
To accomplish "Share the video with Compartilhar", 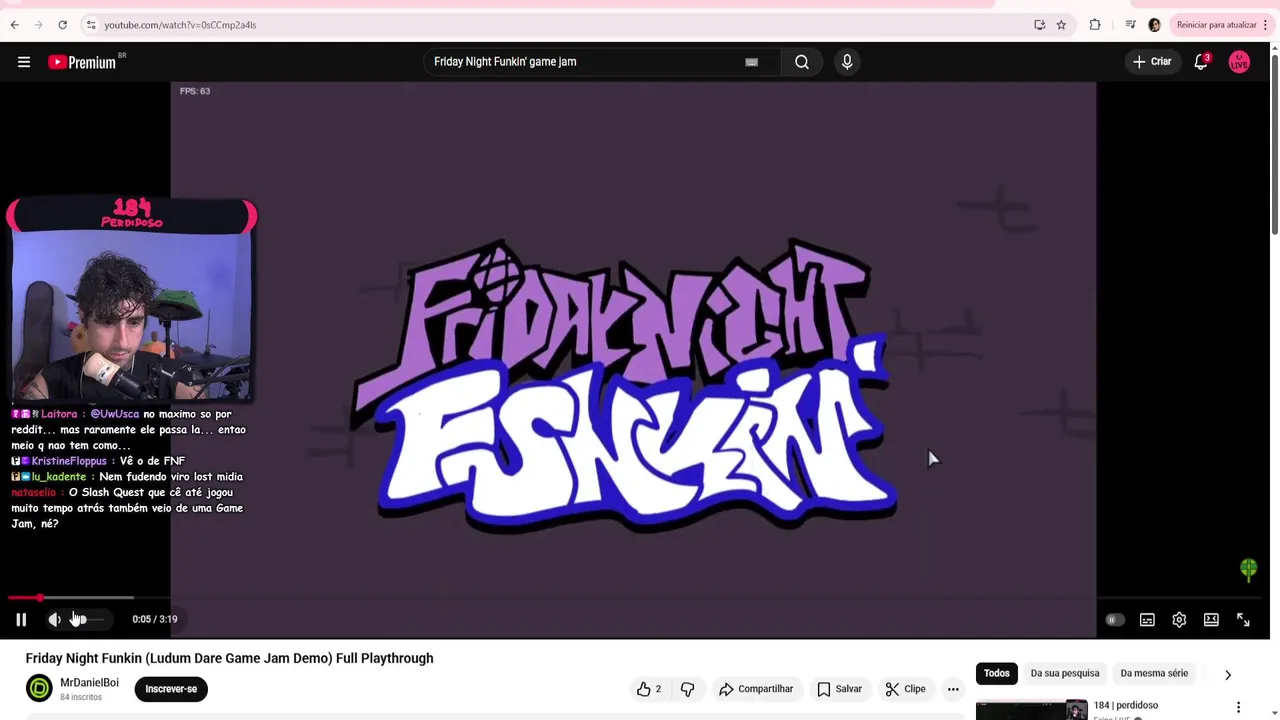I will coord(756,689).
